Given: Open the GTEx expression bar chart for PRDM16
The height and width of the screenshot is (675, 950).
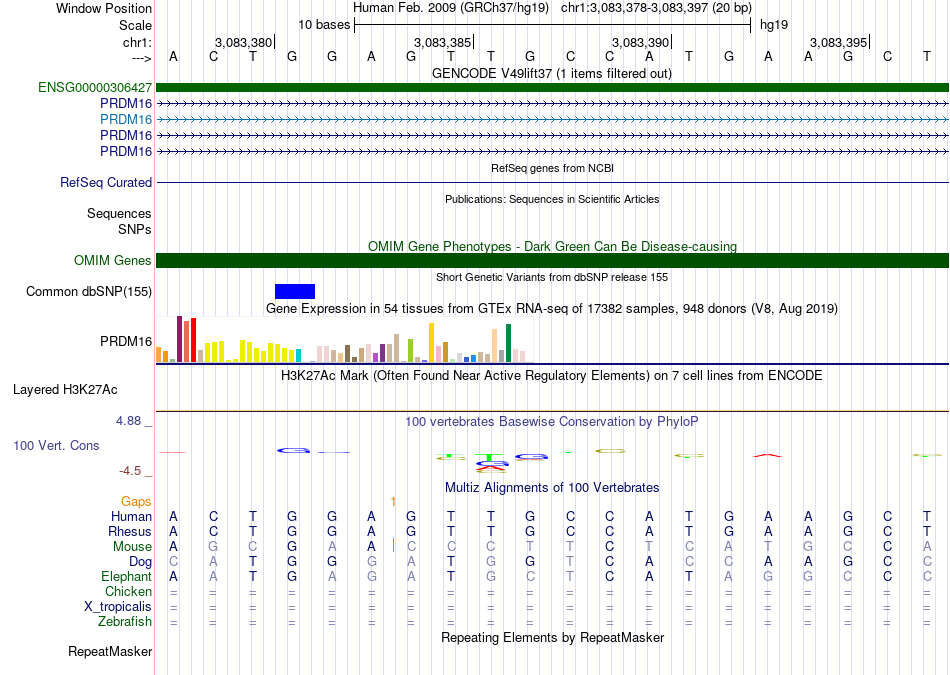Looking at the screenshot, I should click(344, 339).
